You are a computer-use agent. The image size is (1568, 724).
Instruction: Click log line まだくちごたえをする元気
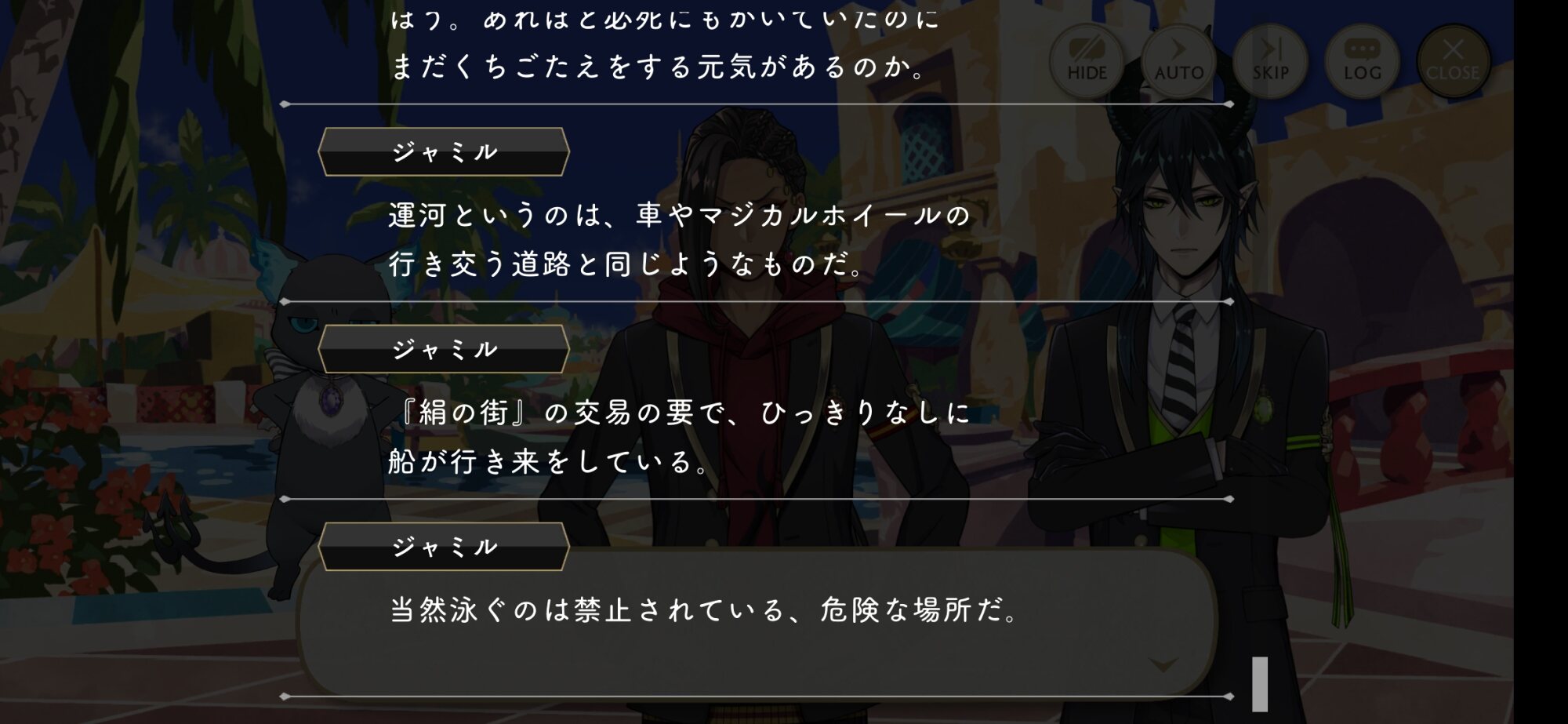pyautogui.click(x=657, y=67)
